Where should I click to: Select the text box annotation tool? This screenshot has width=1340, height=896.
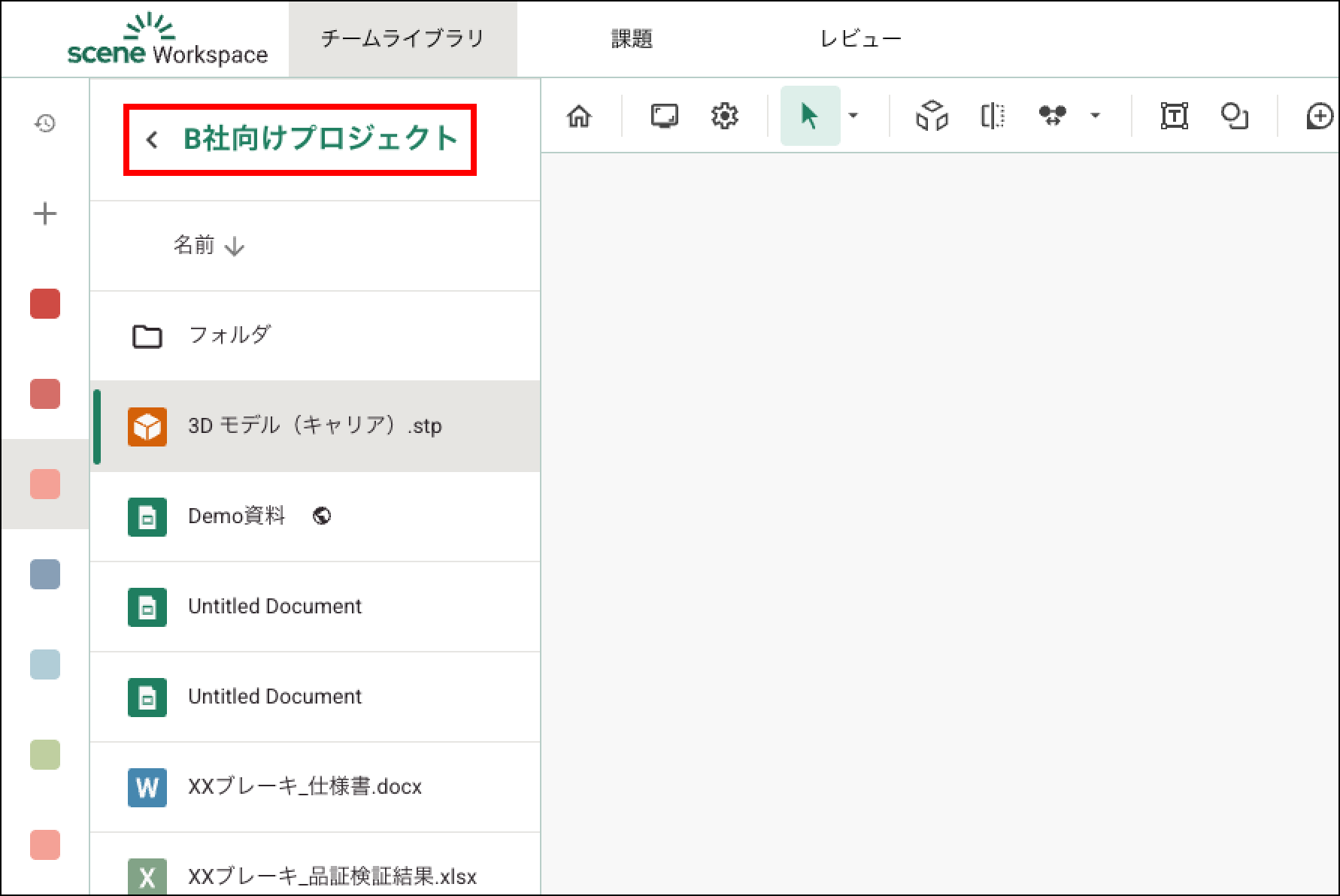[x=1174, y=117]
